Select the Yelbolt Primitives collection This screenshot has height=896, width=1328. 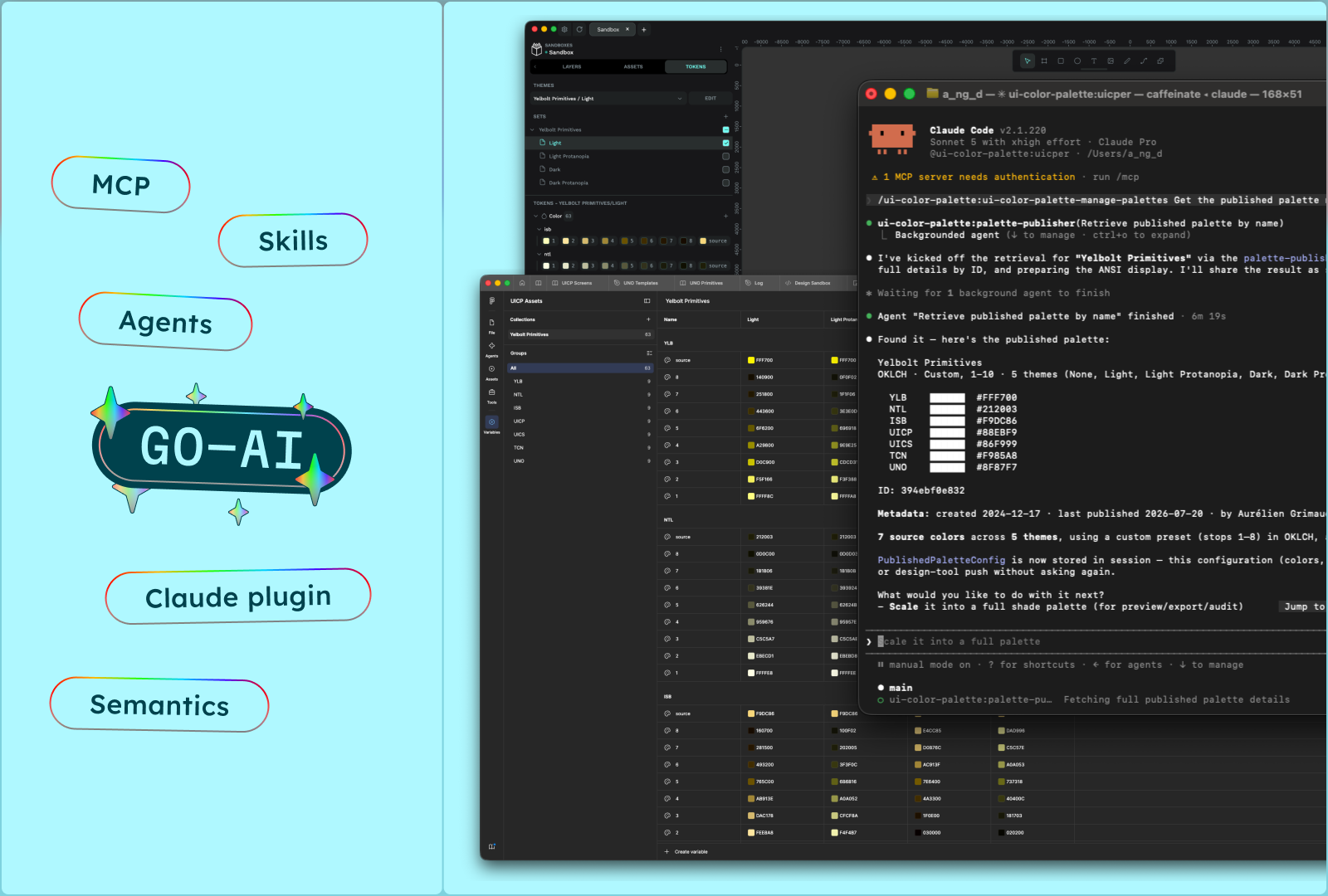[580, 334]
